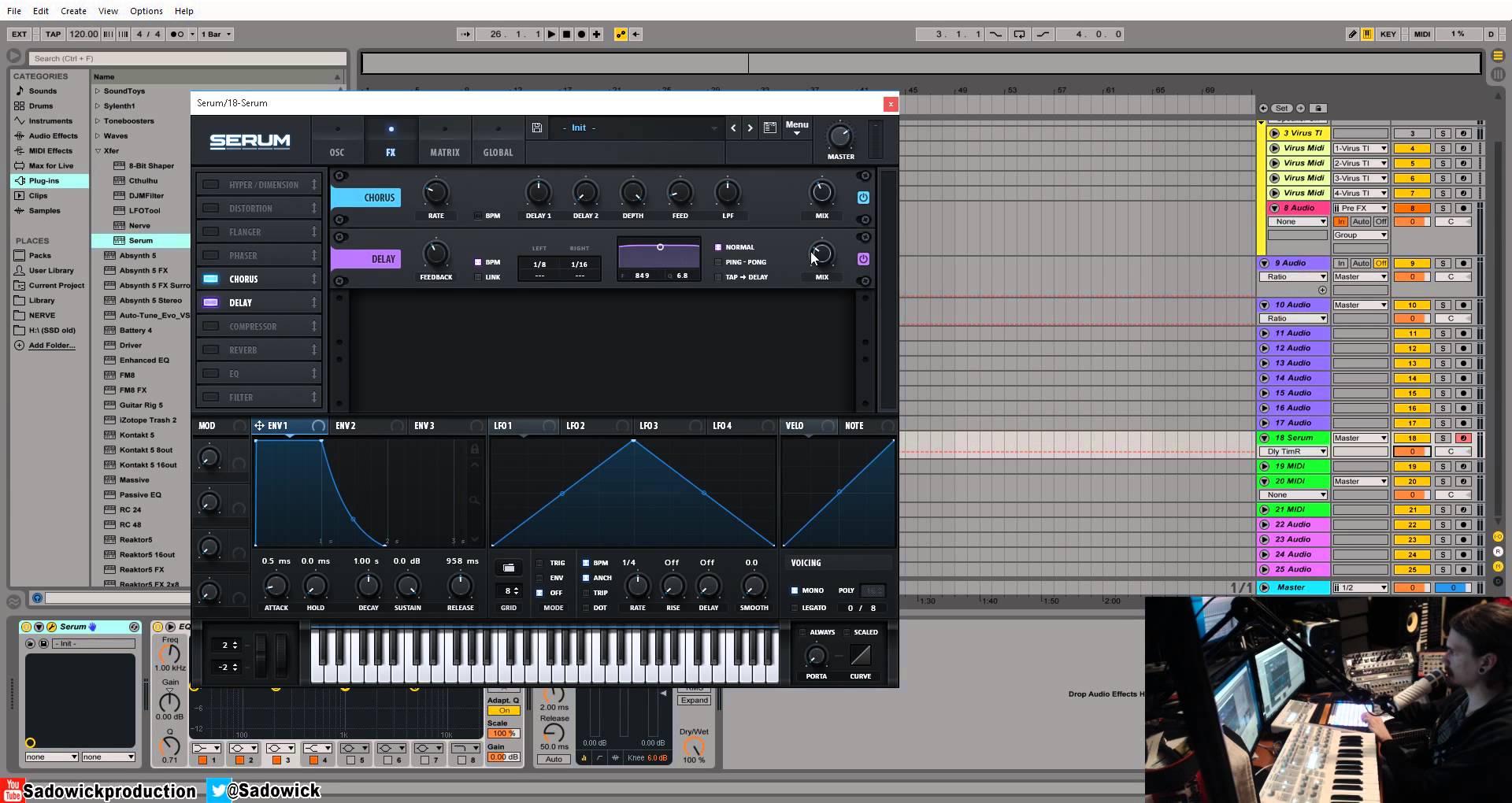Switch to the Serum MATRIX tab
This screenshot has height=803, width=1512.
pyautogui.click(x=444, y=140)
